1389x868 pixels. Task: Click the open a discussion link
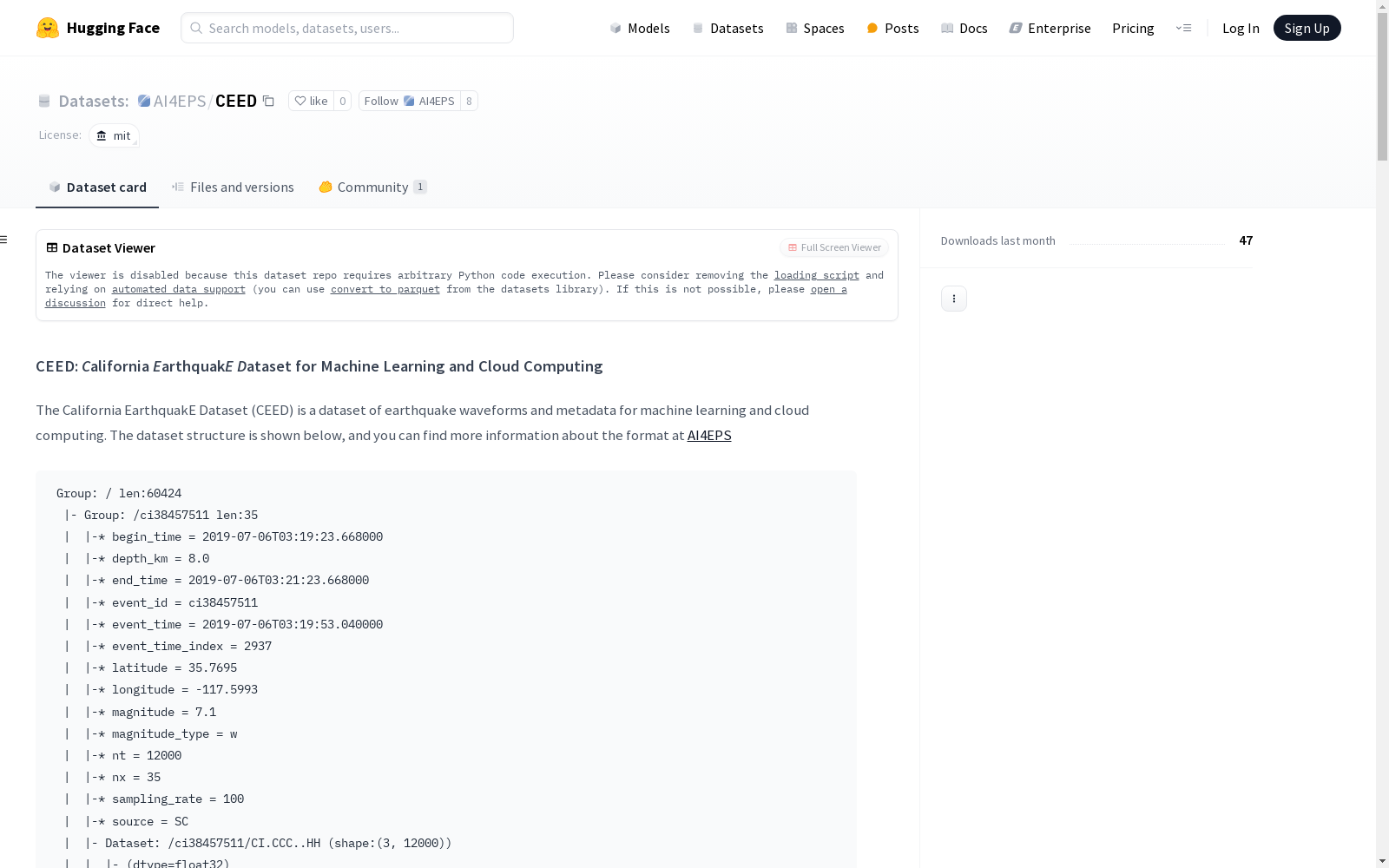829,289
